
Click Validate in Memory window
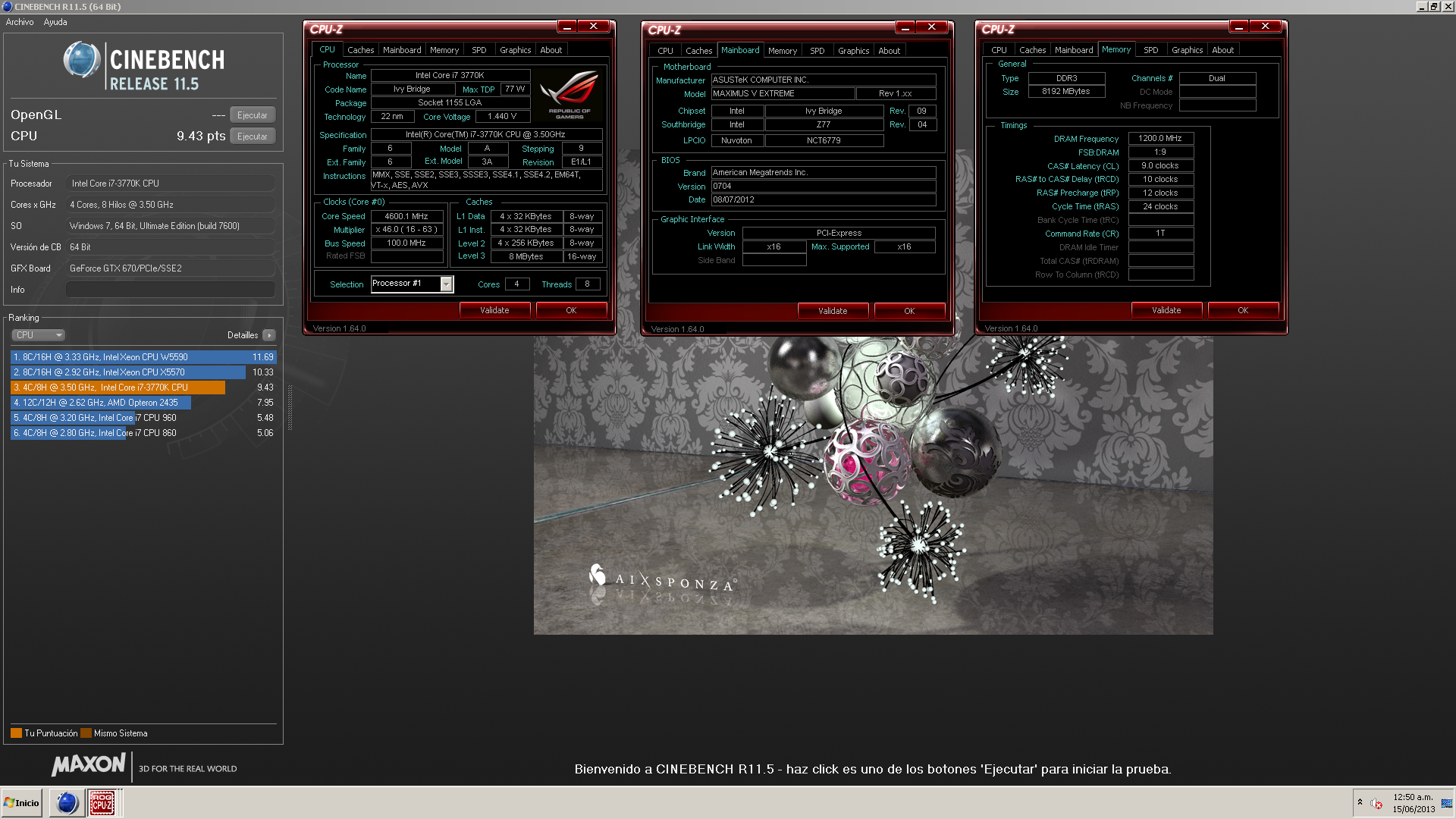(1166, 310)
